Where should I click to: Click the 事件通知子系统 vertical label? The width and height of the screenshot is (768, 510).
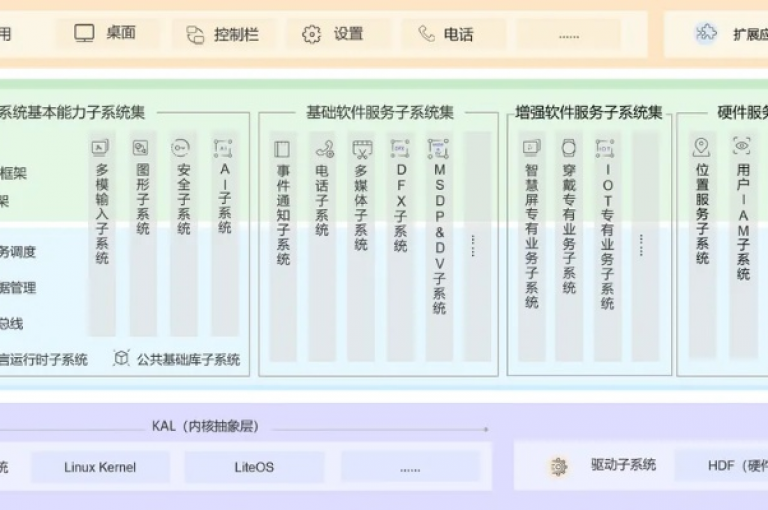coord(283,215)
